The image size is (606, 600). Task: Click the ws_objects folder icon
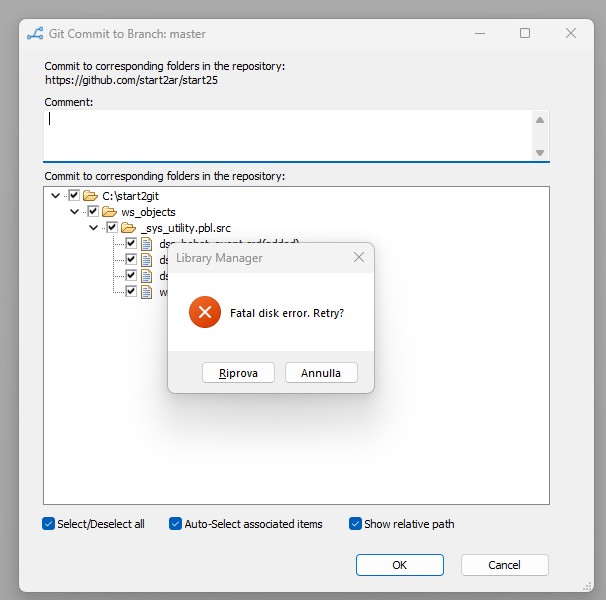pyautogui.click(x=110, y=212)
